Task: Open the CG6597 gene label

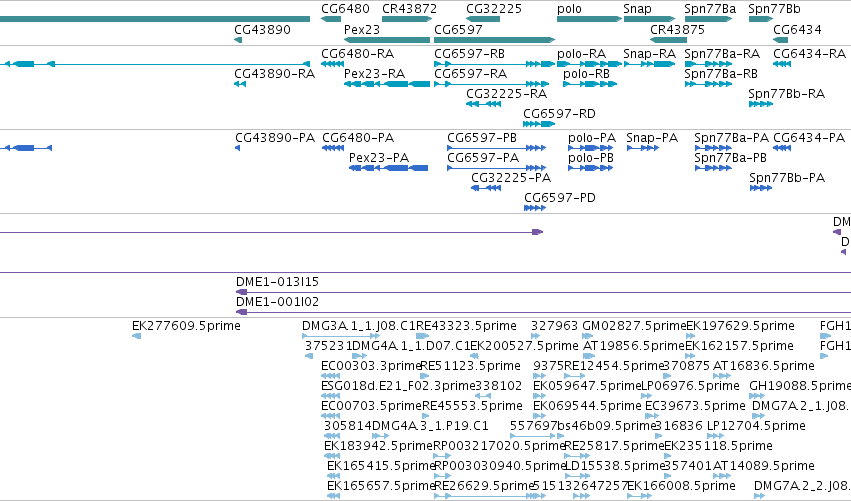Action: (x=458, y=29)
